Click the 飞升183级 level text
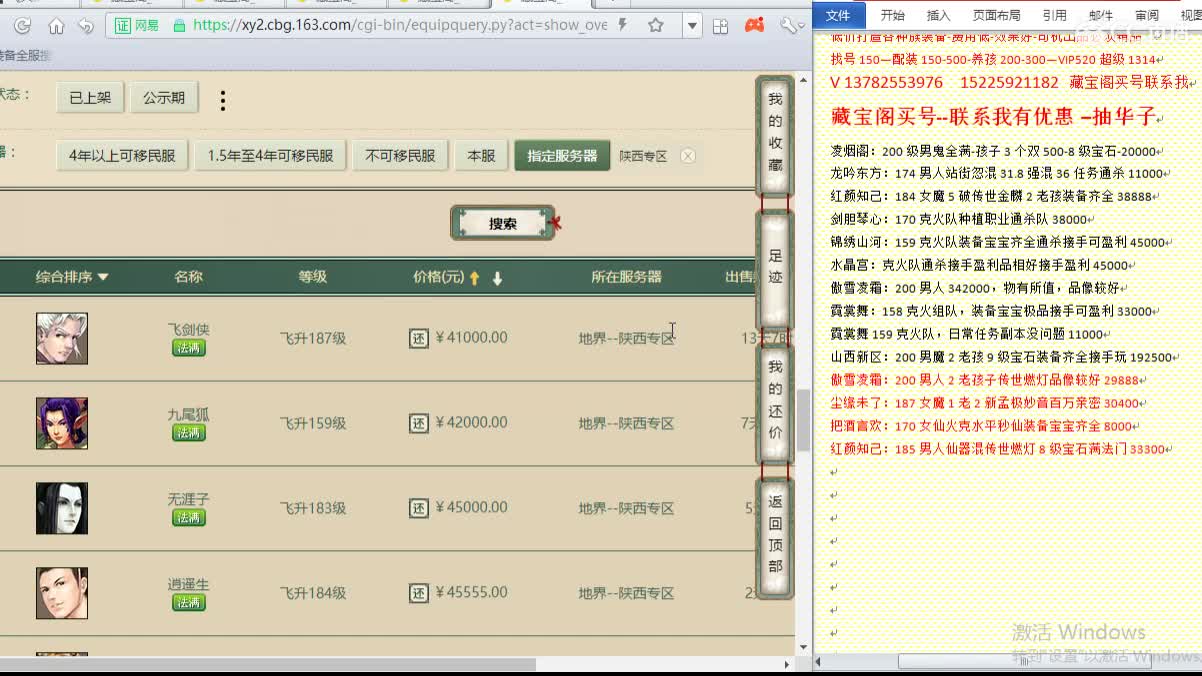Viewport: 1202px width, 676px height. point(313,508)
